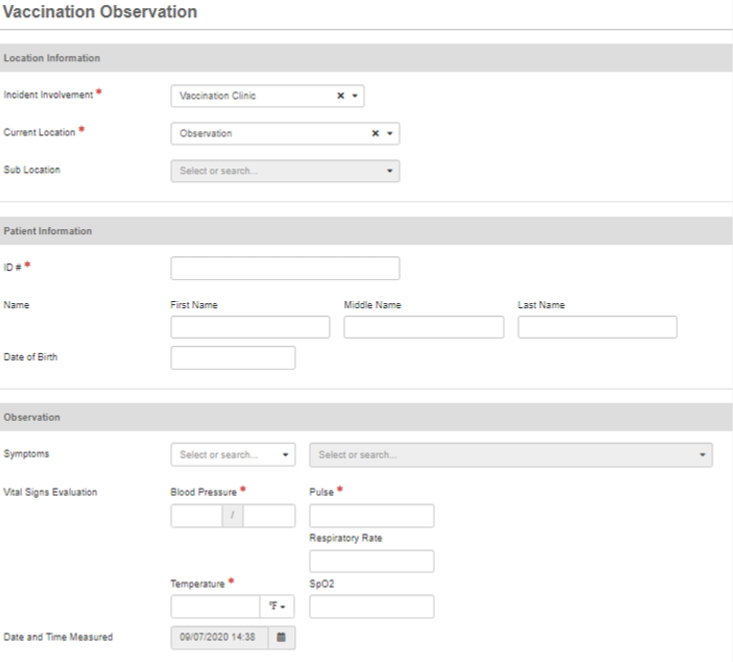Clear the Observation location selection

click(375, 133)
